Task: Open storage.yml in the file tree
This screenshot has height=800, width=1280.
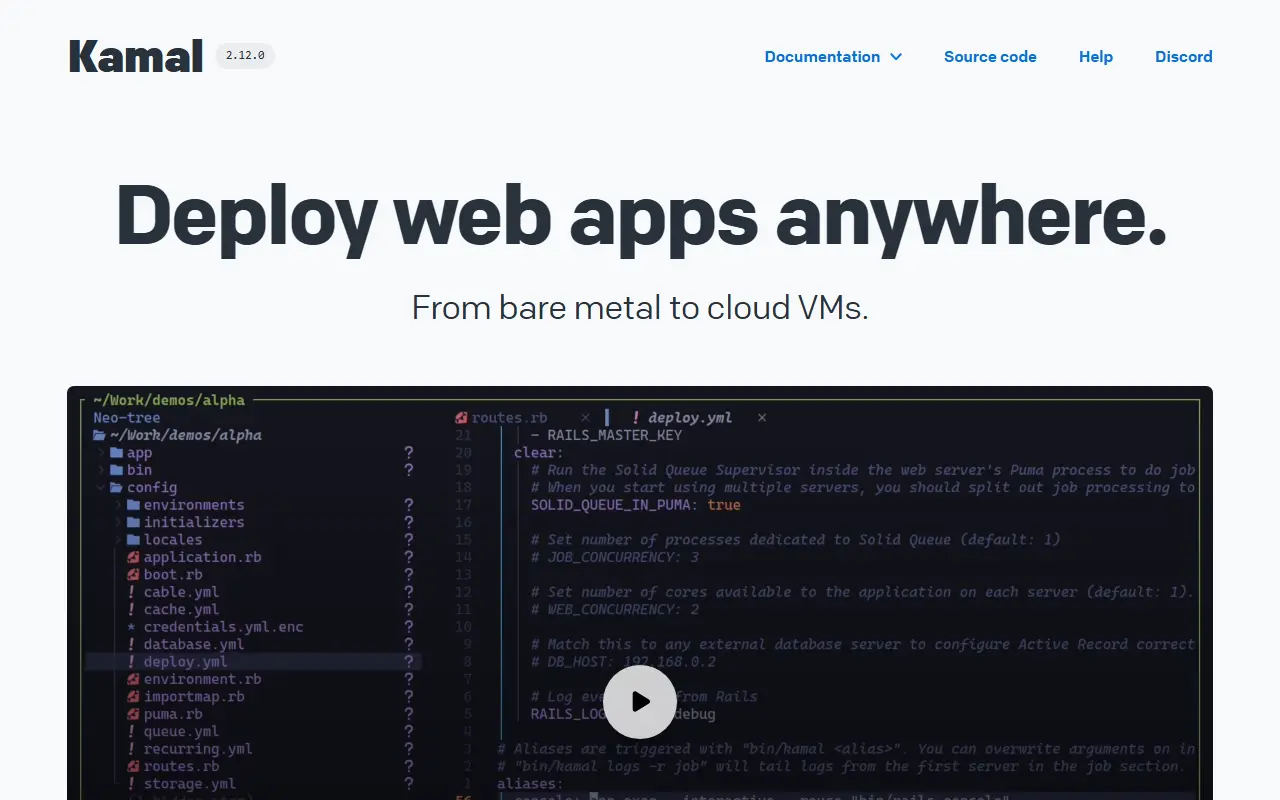Action: click(x=182, y=784)
